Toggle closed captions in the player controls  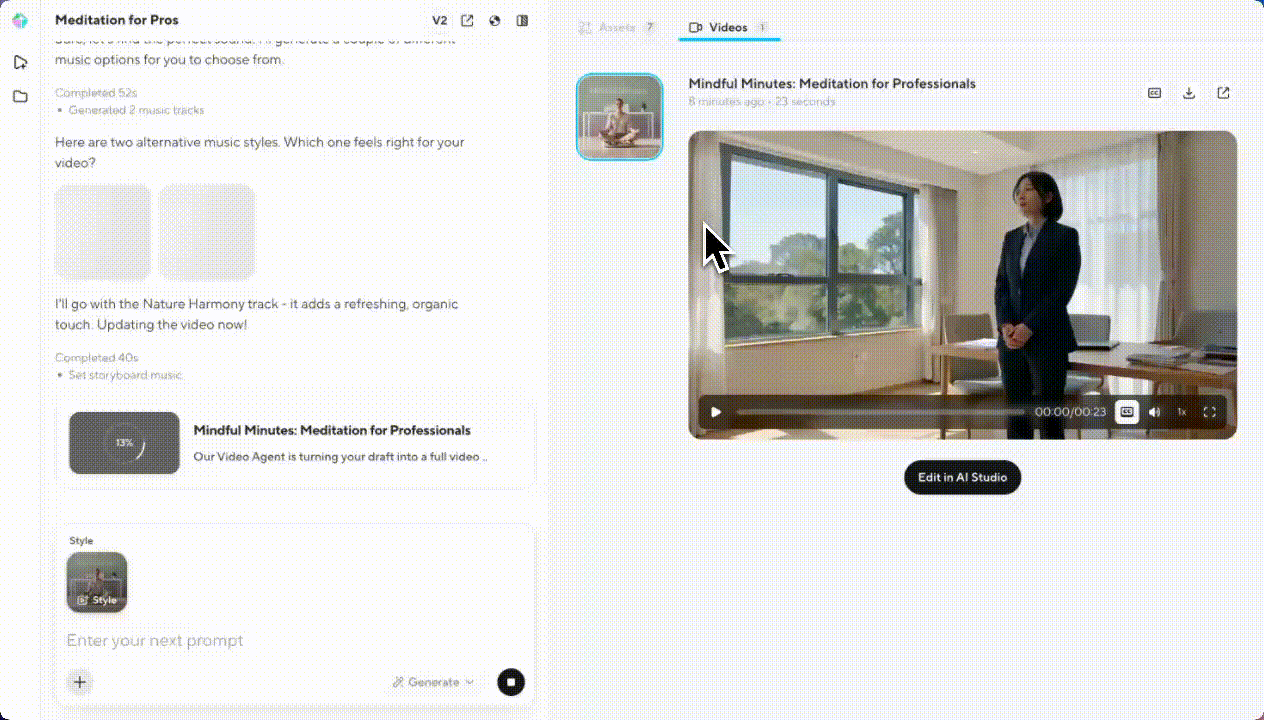pyautogui.click(x=1127, y=412)
